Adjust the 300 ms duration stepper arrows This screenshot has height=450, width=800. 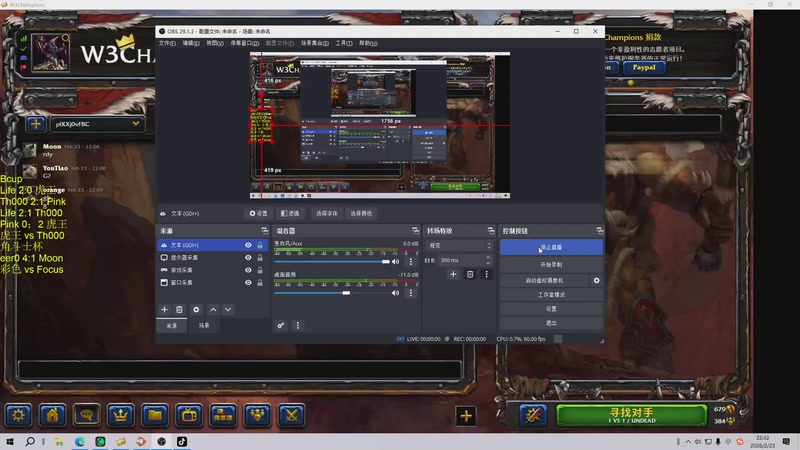pos(488,260)
